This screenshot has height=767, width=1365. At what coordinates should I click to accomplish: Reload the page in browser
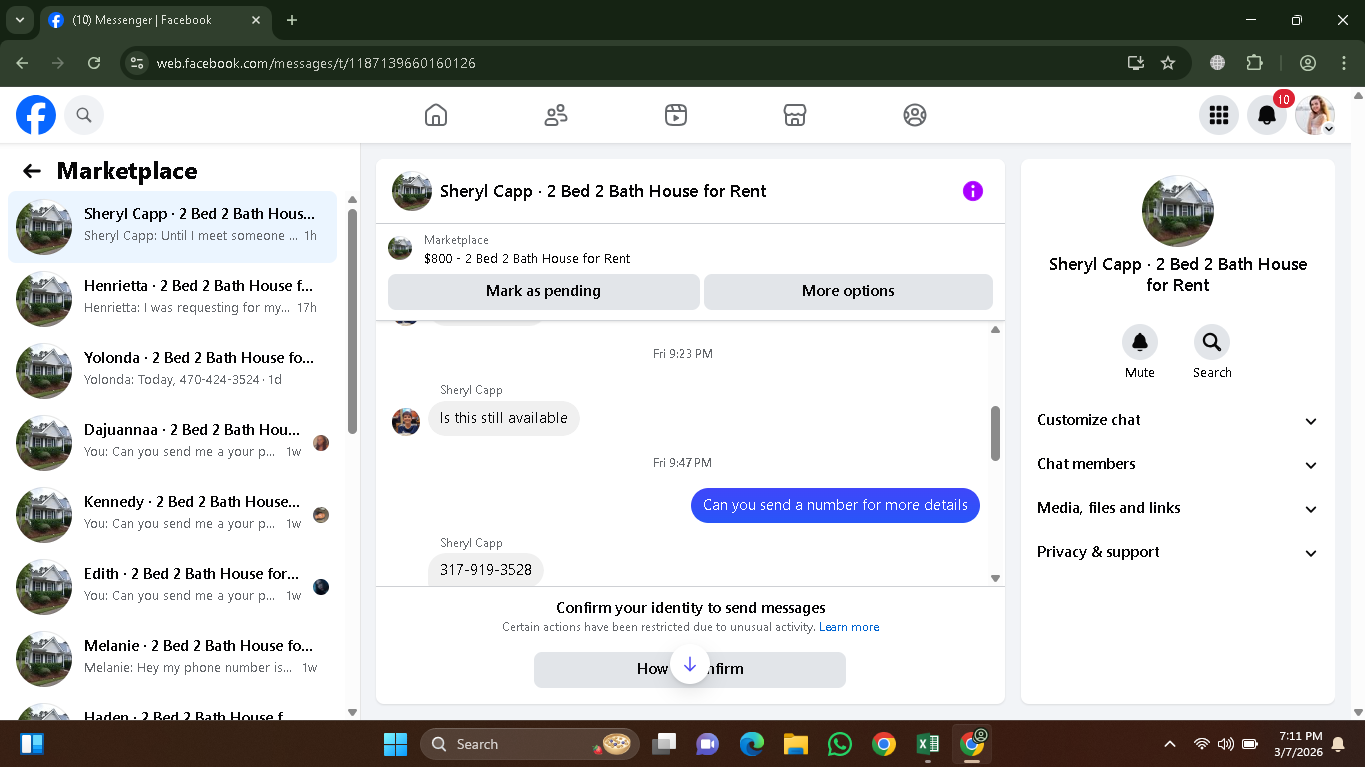[x=94, y=63]
